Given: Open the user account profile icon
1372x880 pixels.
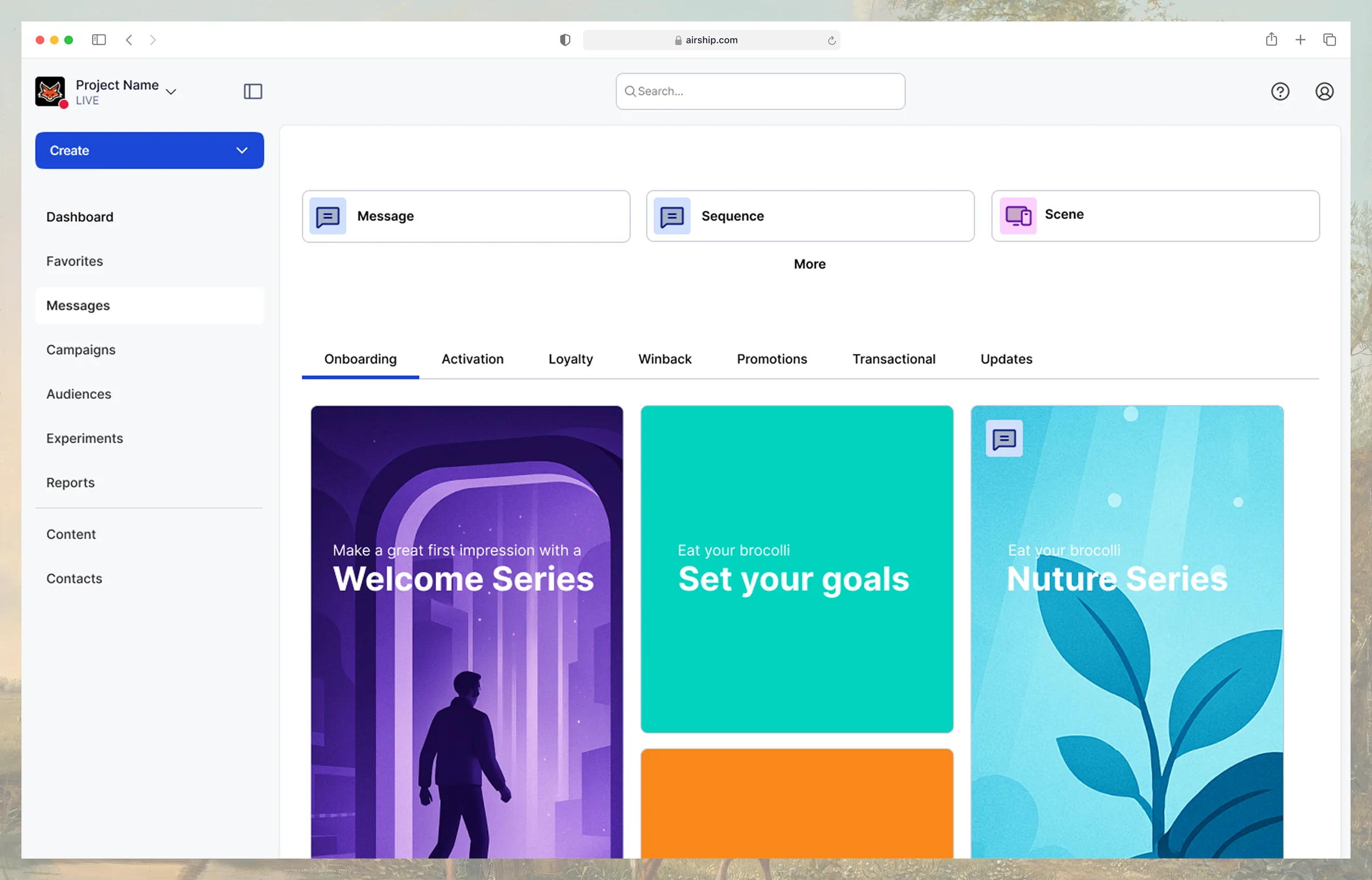Looking at the screenshot, I should pyautogui.click(x=1325, y=91).
